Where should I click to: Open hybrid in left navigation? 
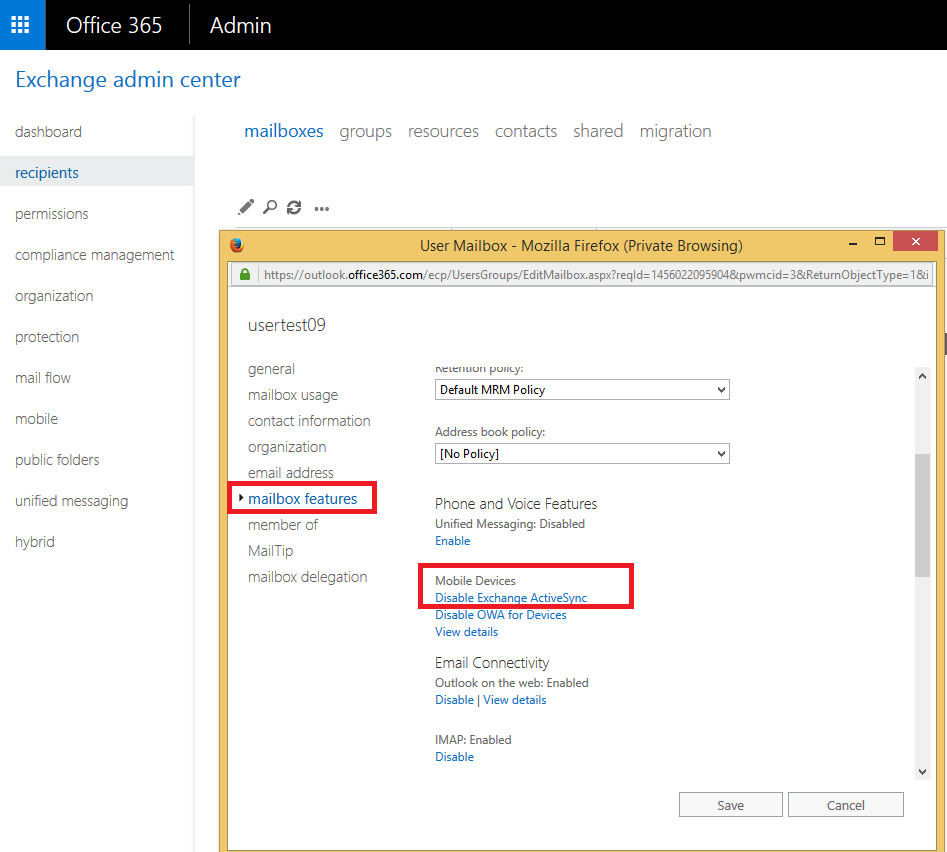pyautogui.click(x=34, y=542)
